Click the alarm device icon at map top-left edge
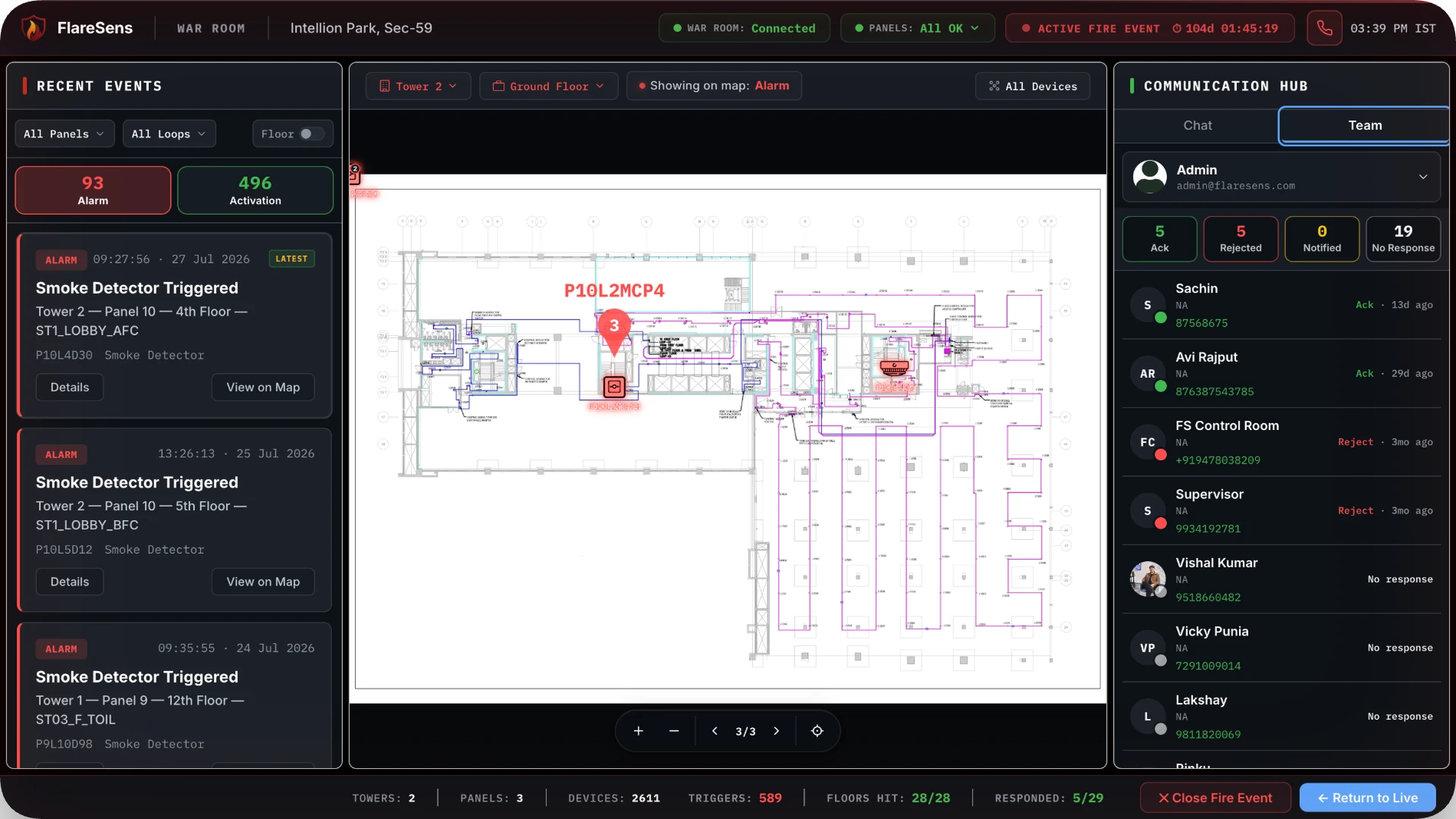Image resolution: width=1456 pixels, height=819 pixels. click(354, 175)
